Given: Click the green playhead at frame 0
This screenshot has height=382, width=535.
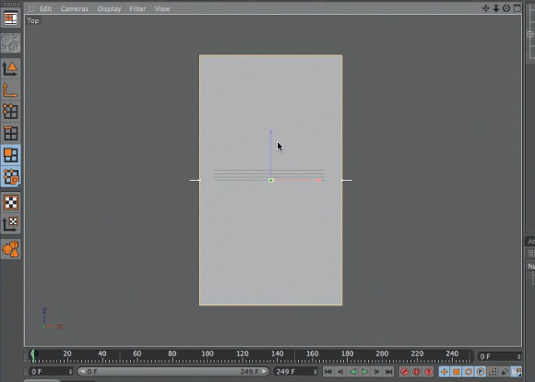Looking at the screenshot, I should [33, 355].
